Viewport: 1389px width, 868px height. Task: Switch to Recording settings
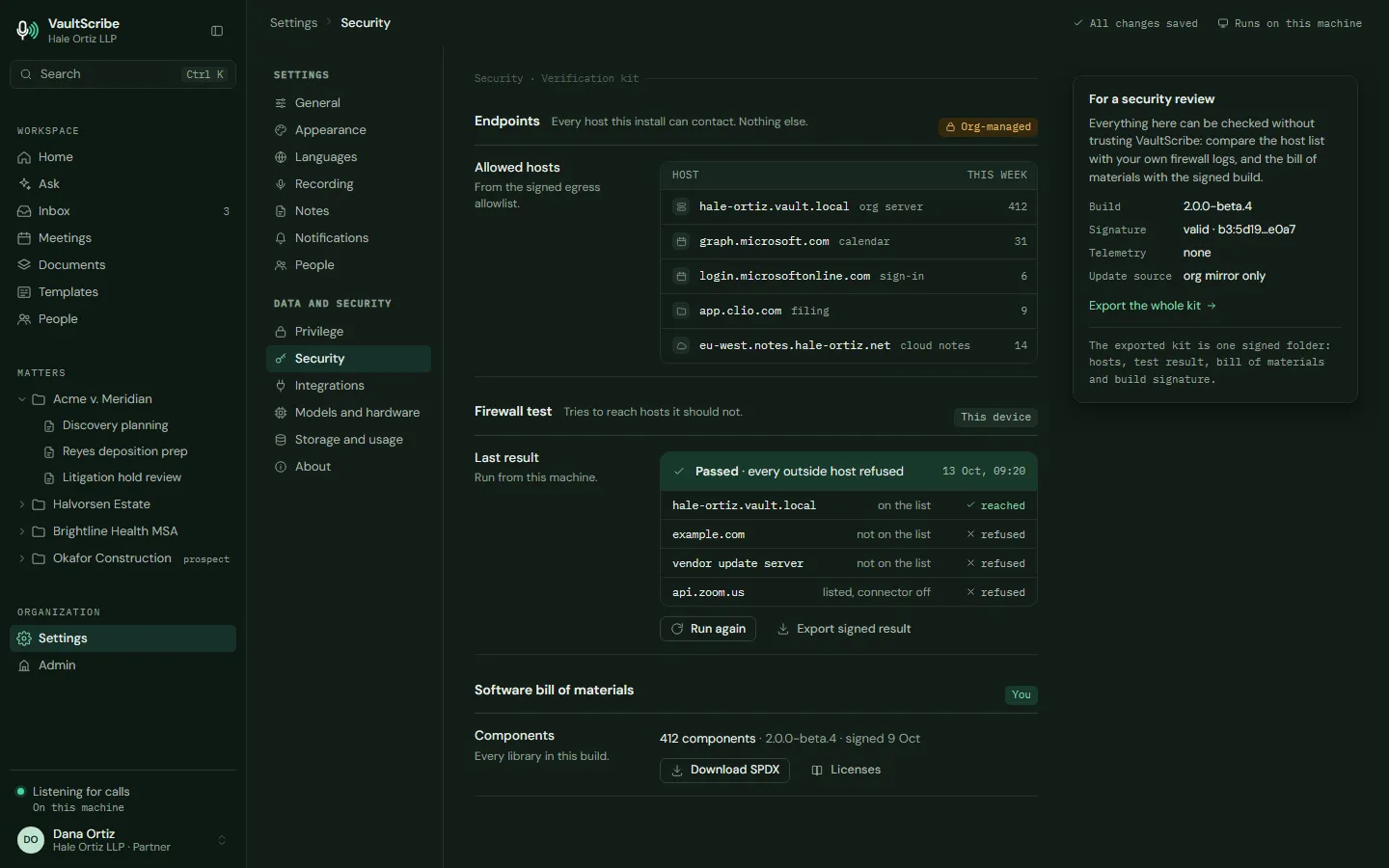(x=348, y=184)
